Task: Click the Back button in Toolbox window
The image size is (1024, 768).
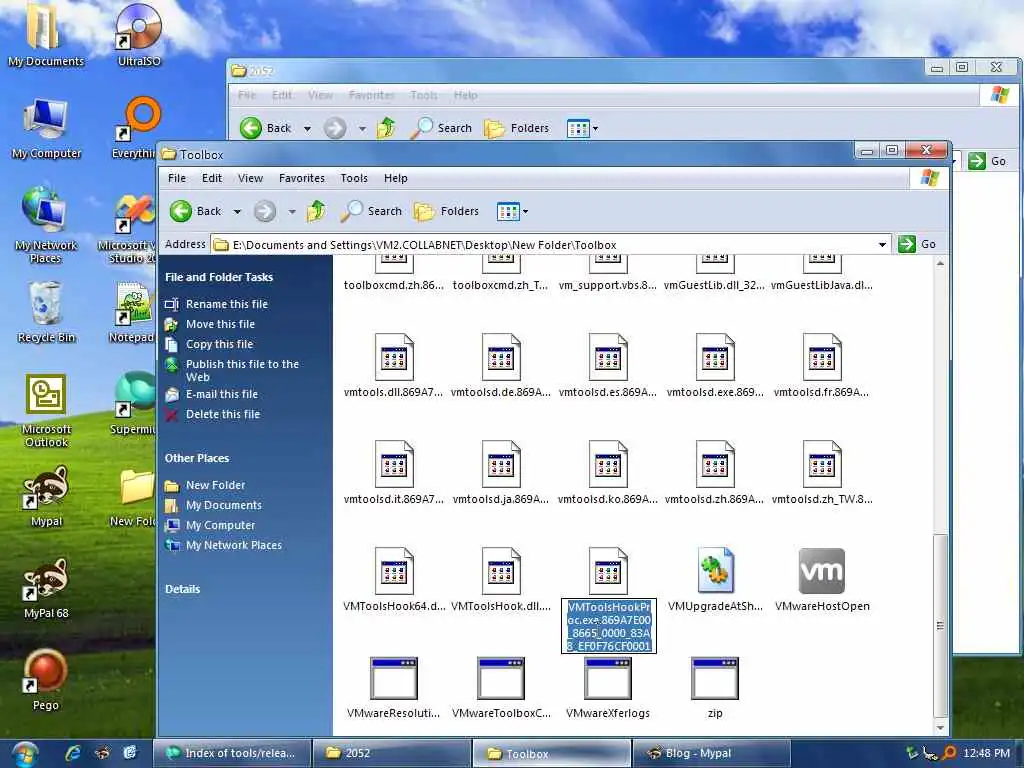Action: (196, 211)
